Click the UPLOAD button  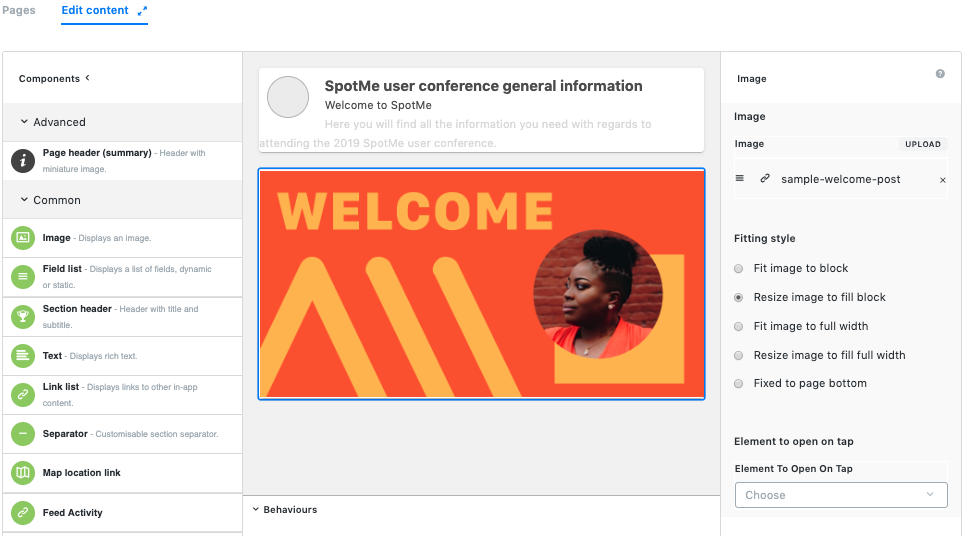tap(923, 144)
